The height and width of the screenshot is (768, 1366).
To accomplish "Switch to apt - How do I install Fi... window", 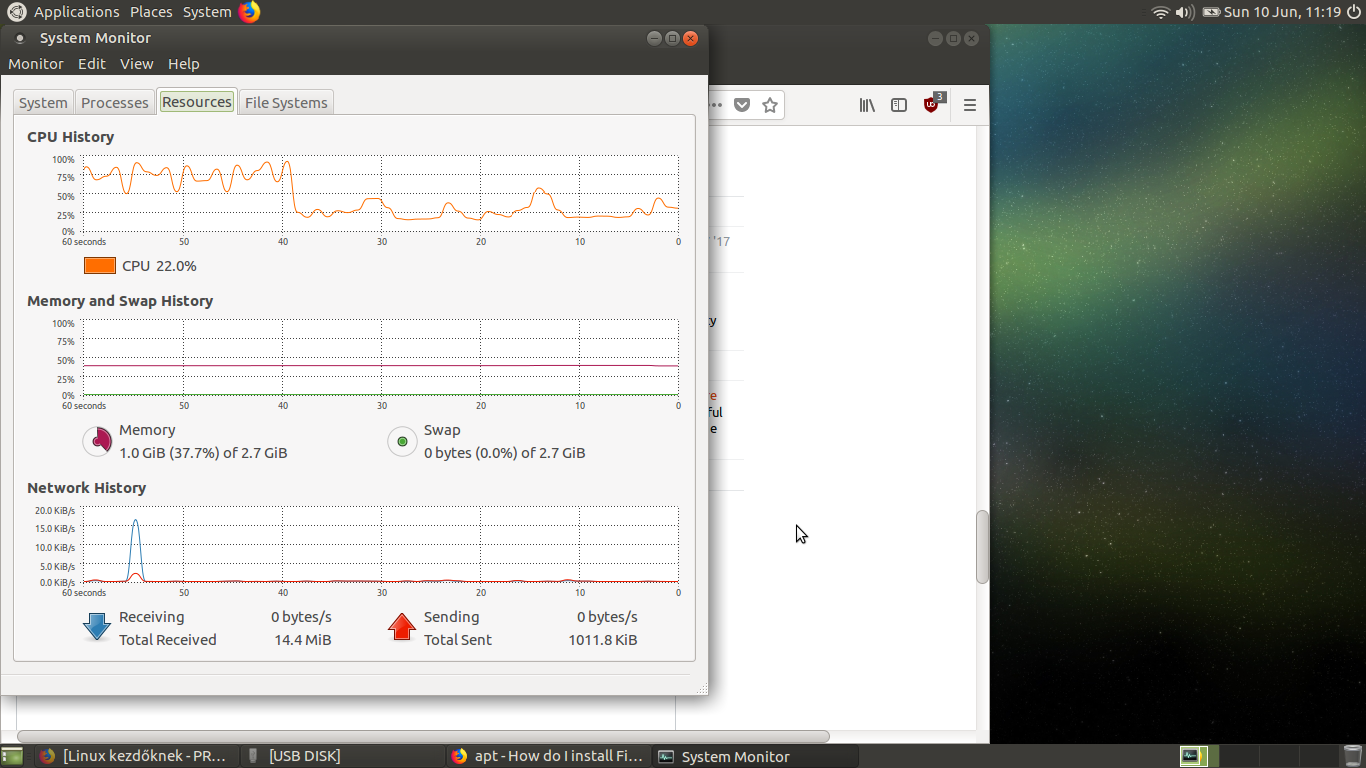I will point(547,756).
